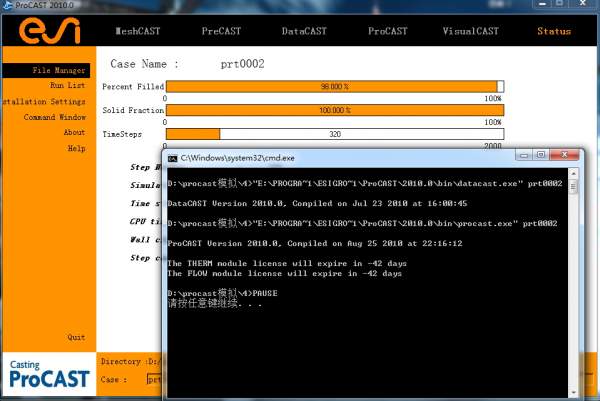Click the FLOW module license line
The width and height of the screenshot is (600, 401).
[285, 274]
